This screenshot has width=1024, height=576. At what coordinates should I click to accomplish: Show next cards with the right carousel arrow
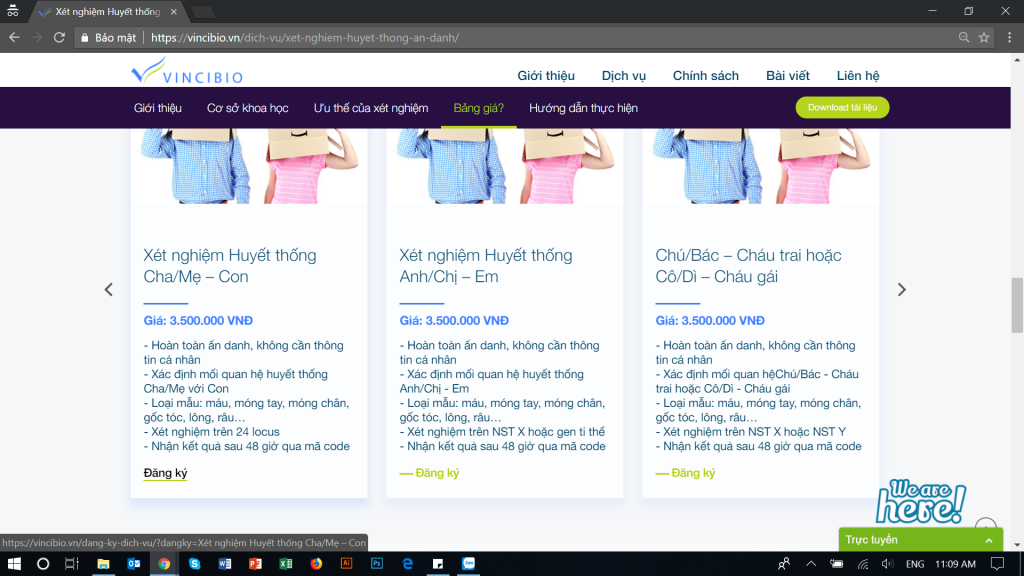(x=901, y=289)
